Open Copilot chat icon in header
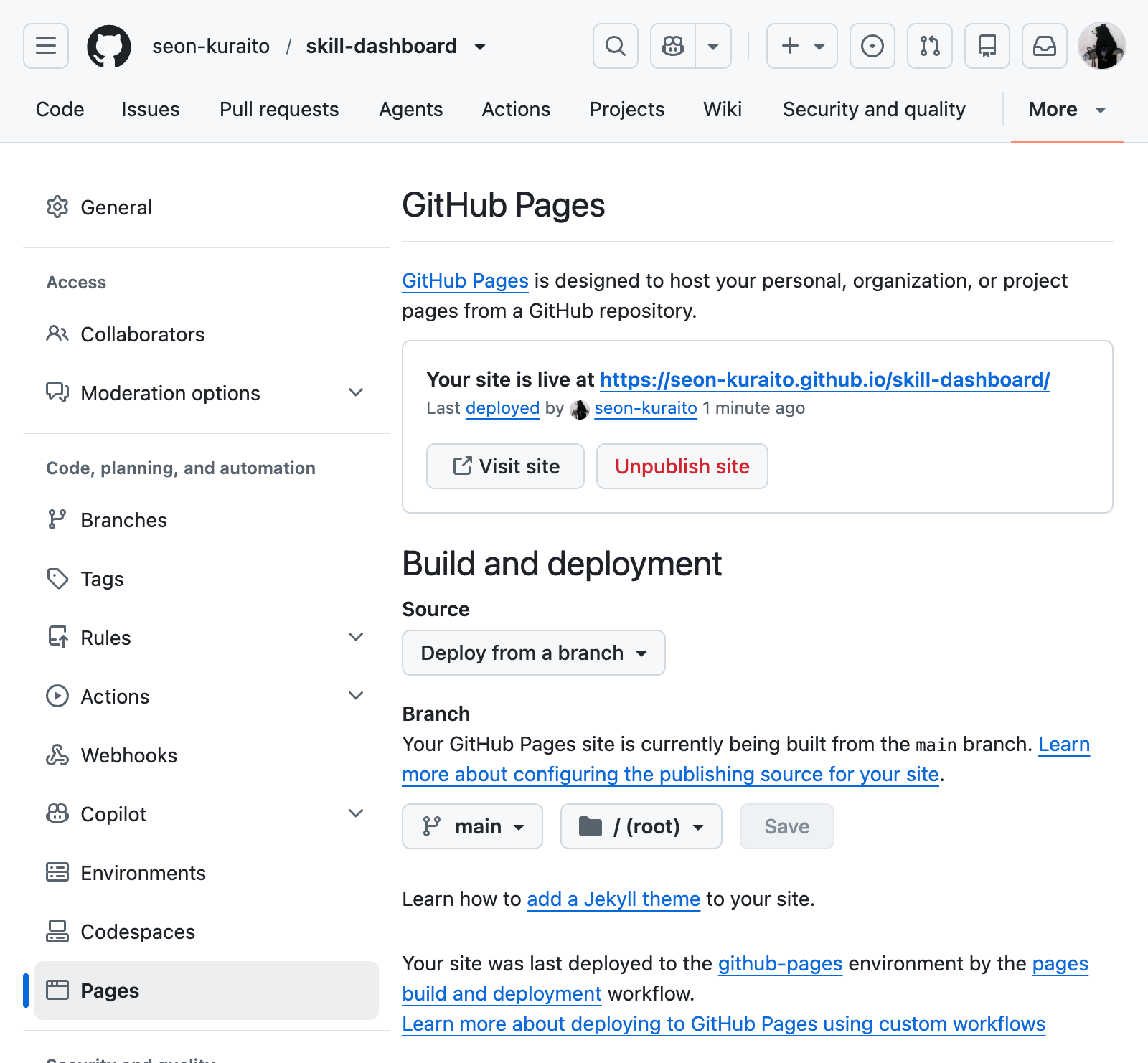The height and width of the screenshot is (1063, 1148). [x=673, y=46]
